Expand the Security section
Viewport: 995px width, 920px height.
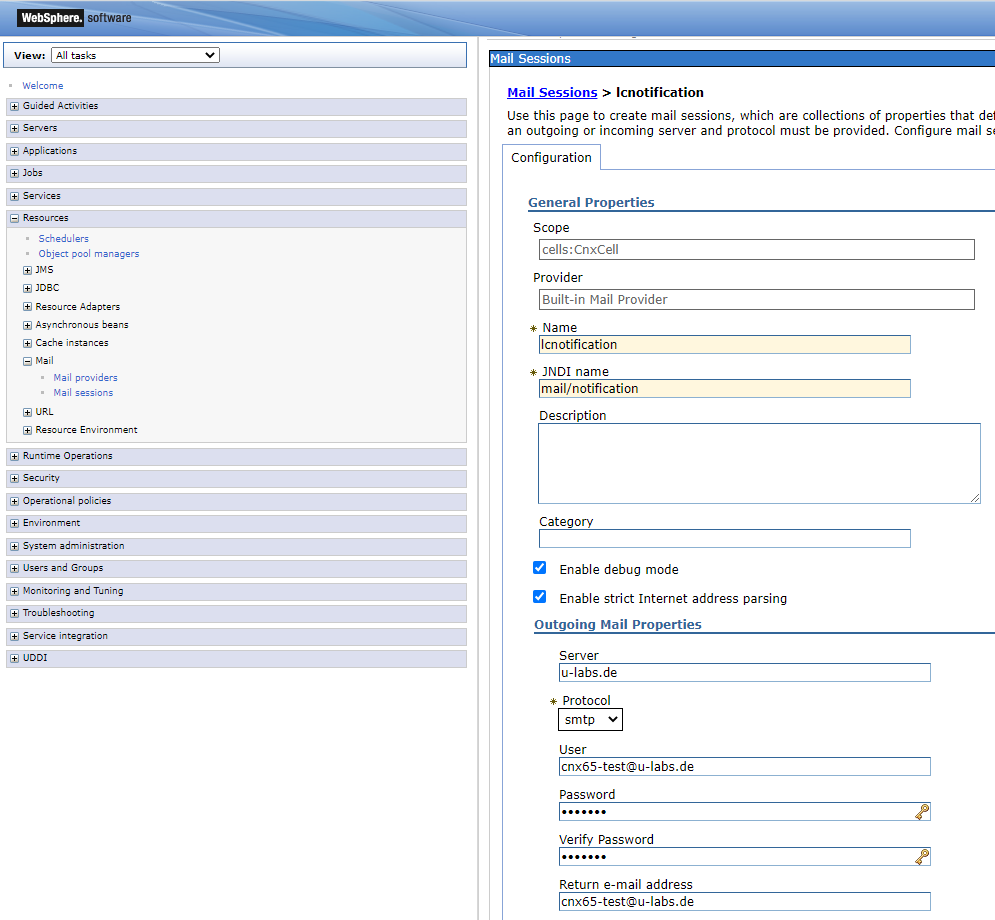point(15,478)
